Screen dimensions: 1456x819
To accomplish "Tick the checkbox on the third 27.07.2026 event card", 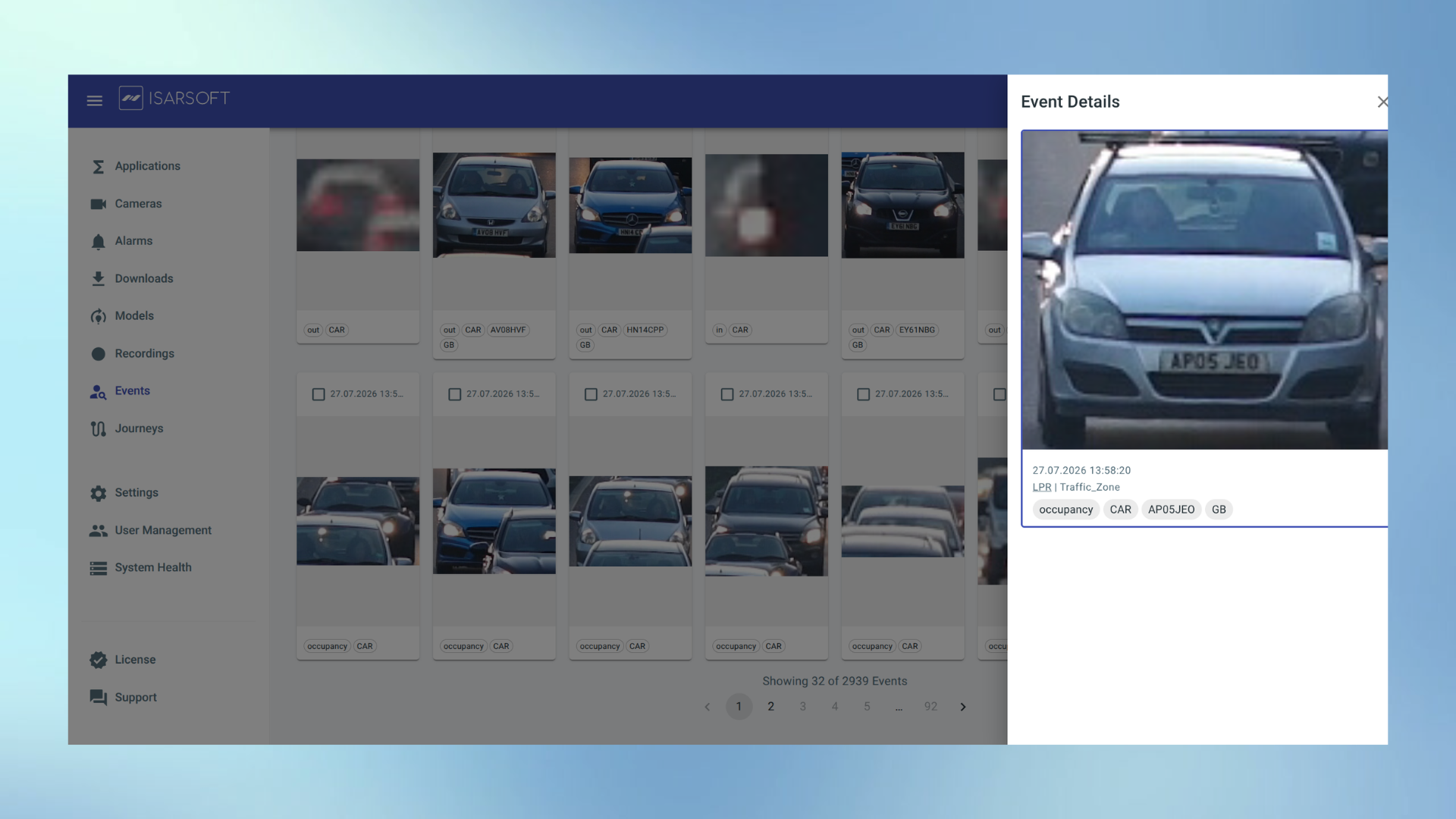I will [591, 394].
